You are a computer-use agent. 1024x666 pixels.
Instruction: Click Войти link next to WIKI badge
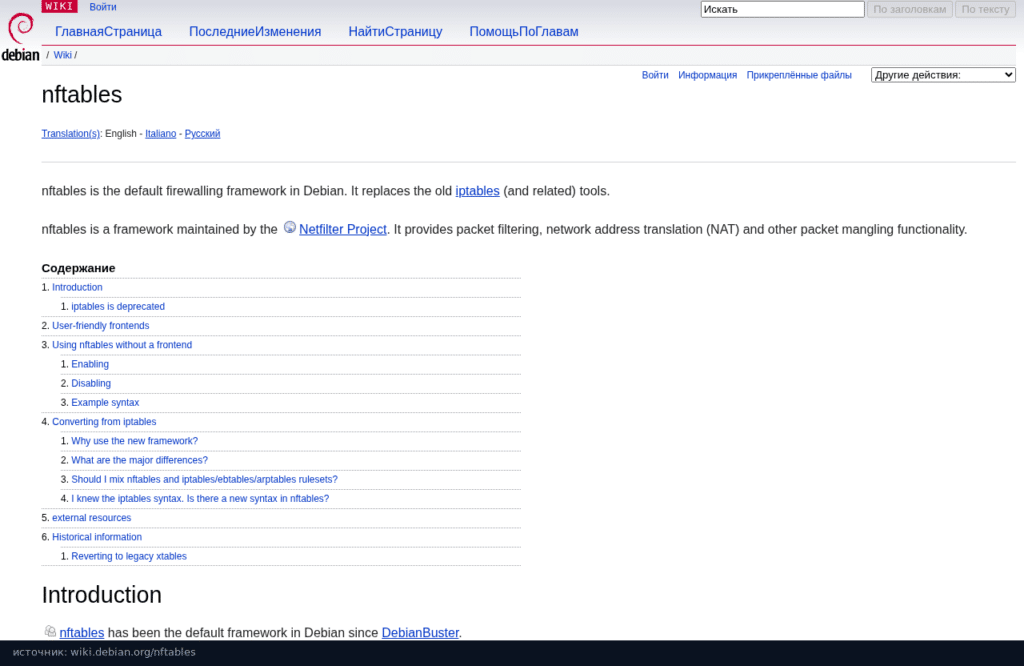(x=103, y=7)
